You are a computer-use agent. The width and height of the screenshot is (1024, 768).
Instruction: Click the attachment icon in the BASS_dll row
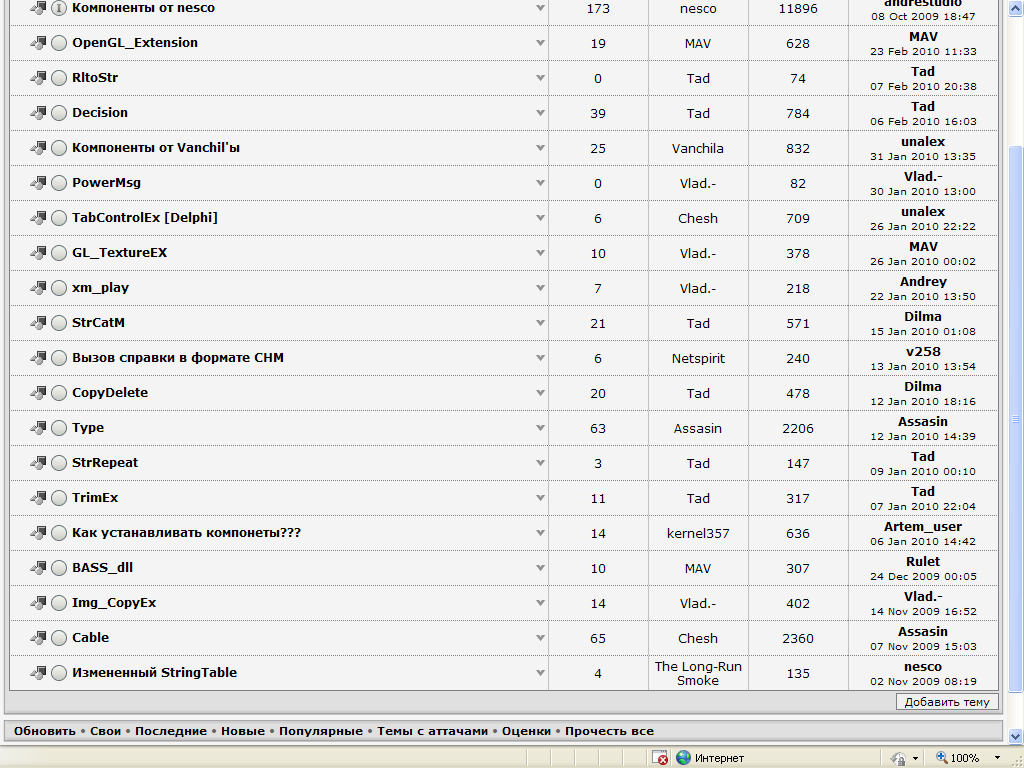[39, 568]
